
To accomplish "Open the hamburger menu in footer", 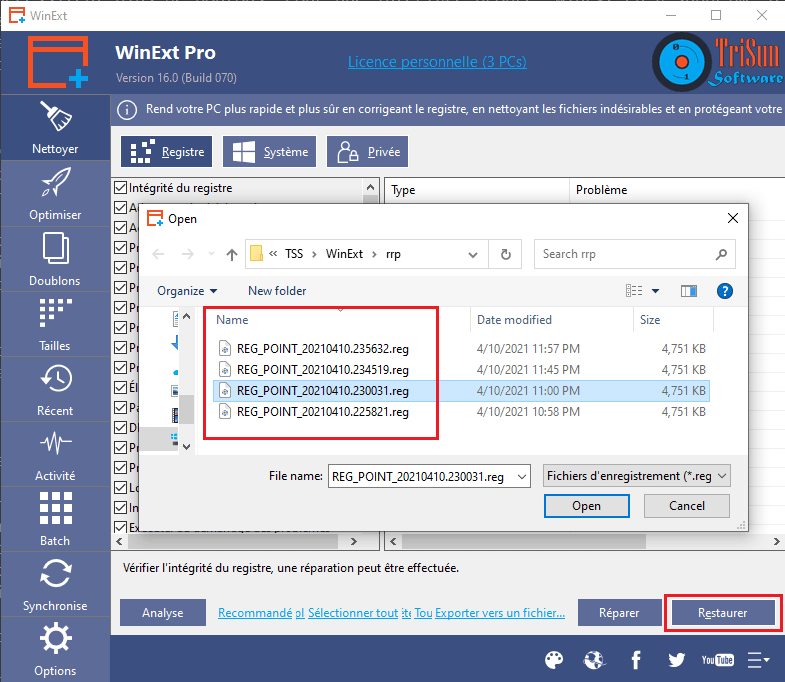I will 758,660.
